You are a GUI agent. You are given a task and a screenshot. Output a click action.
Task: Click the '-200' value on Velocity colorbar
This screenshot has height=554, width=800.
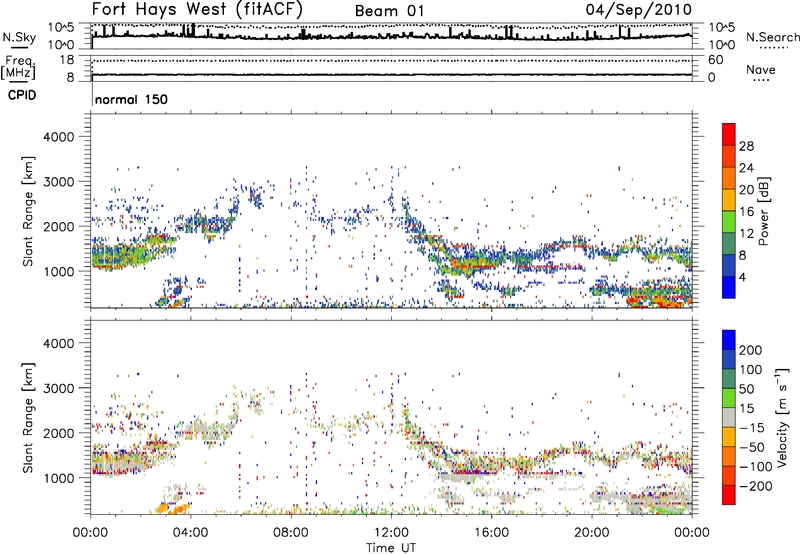(756, 487)
